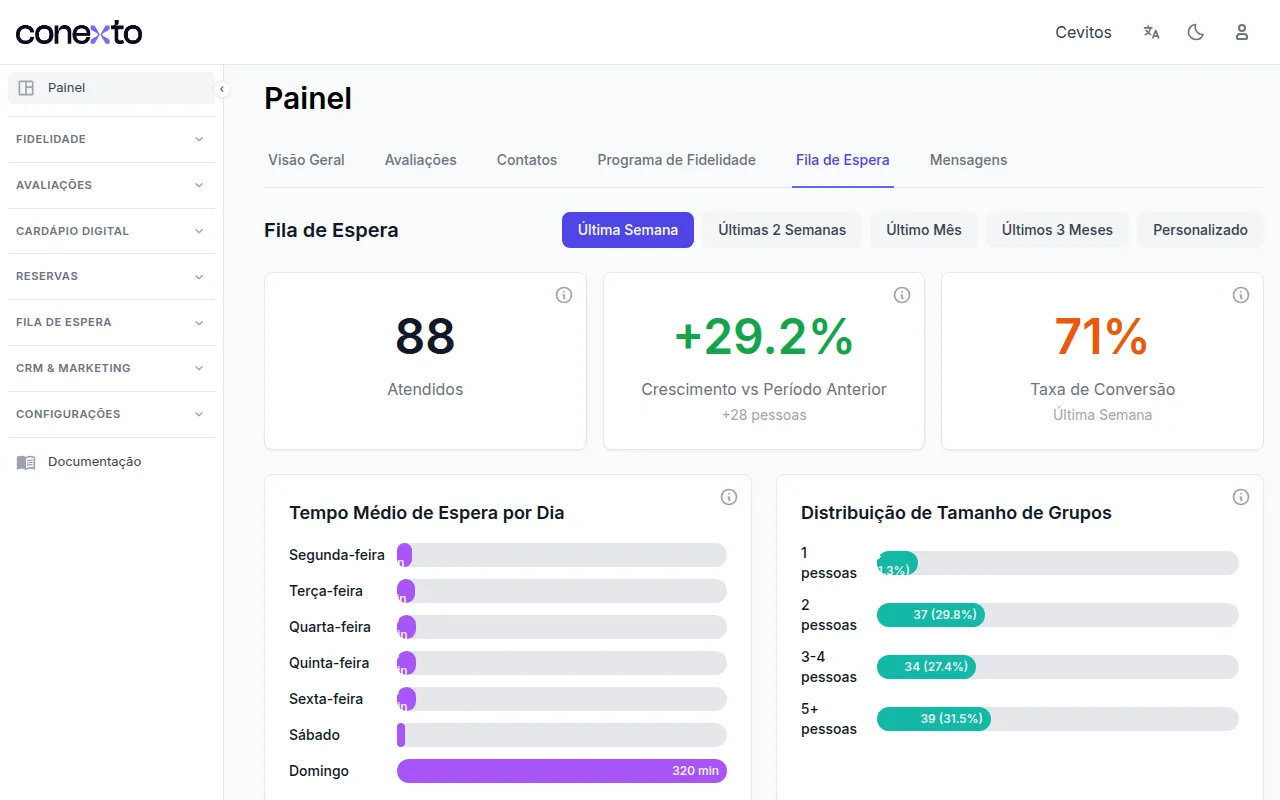This screenshot has height=800, width=1280.
Task: Choose the Últimos 3 Meses period
Action: (1057, 230)
